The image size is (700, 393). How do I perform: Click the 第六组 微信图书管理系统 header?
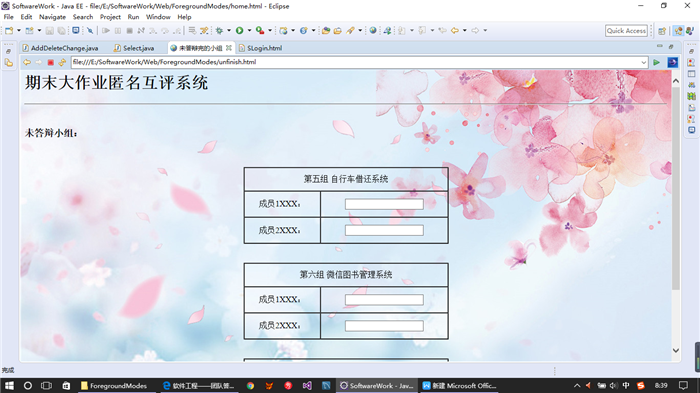coord(346,275)
